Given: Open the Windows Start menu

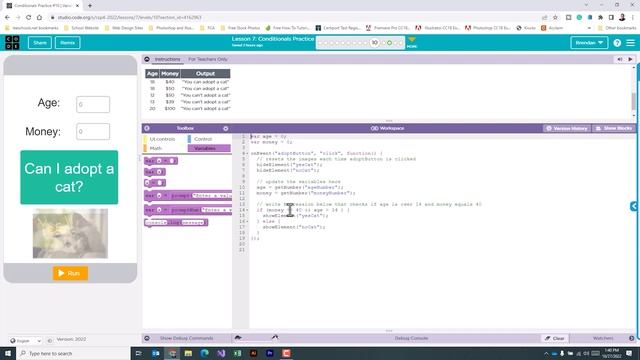Looking at the screenshot, I should (8, 353).
